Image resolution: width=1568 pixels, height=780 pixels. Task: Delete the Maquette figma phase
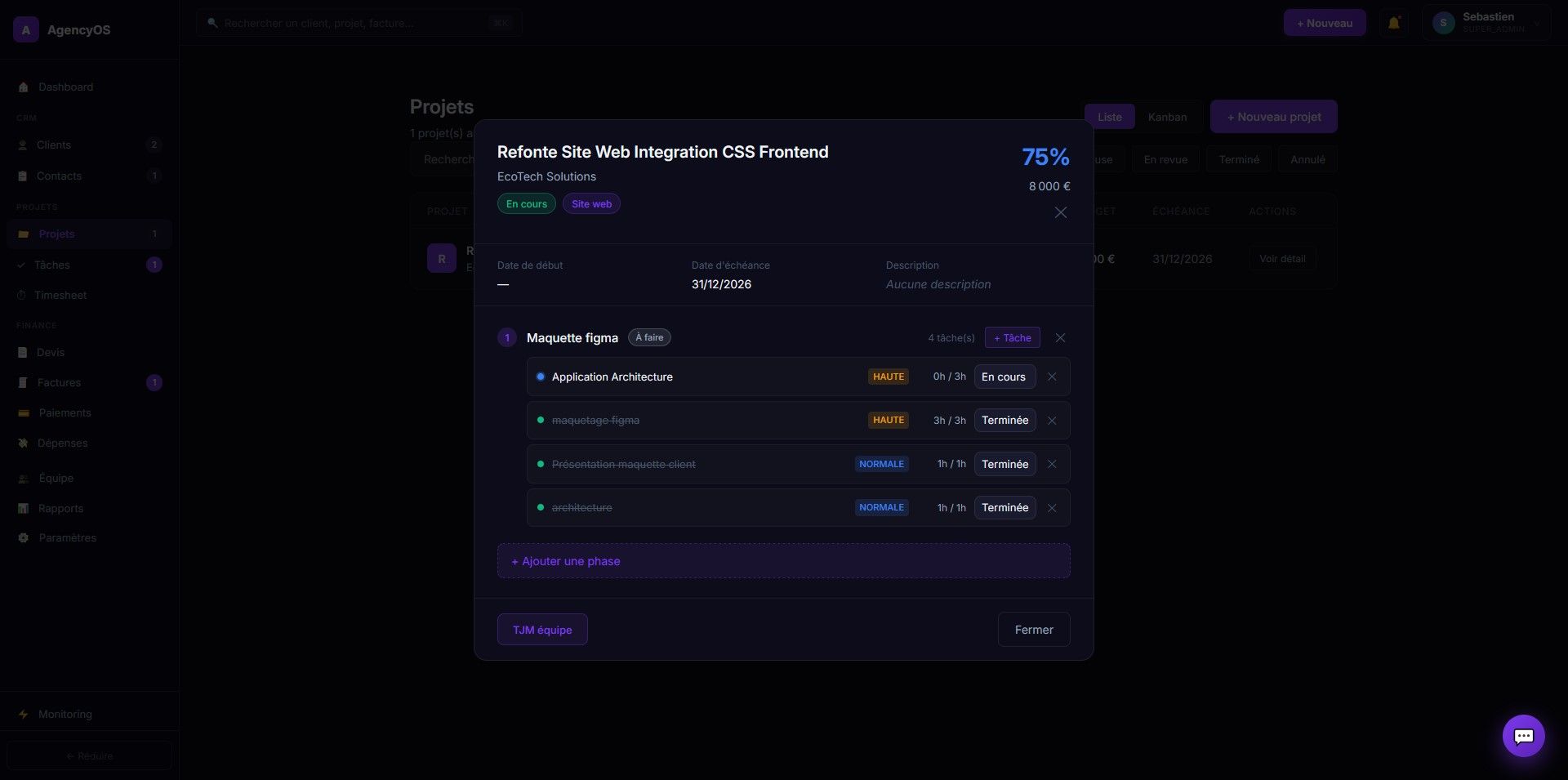1060,338
